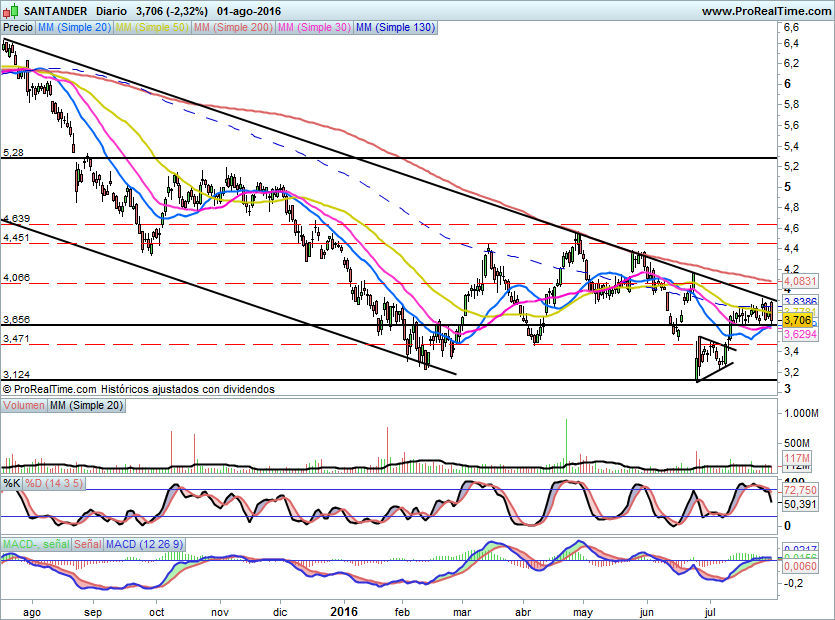This screenshot has height=620, width=835.
Task: Click the 3,656 support level label
Action: click(17, 320)
